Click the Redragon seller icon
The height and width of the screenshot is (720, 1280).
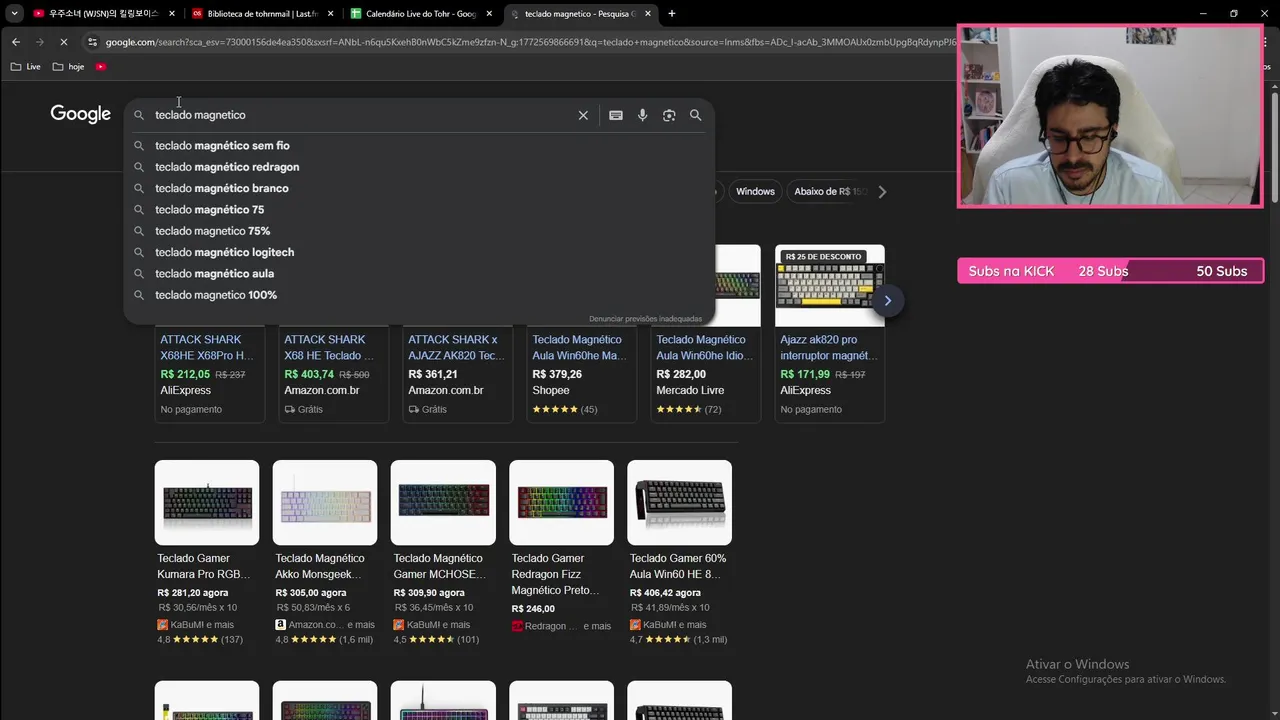[x=517, y=626]
